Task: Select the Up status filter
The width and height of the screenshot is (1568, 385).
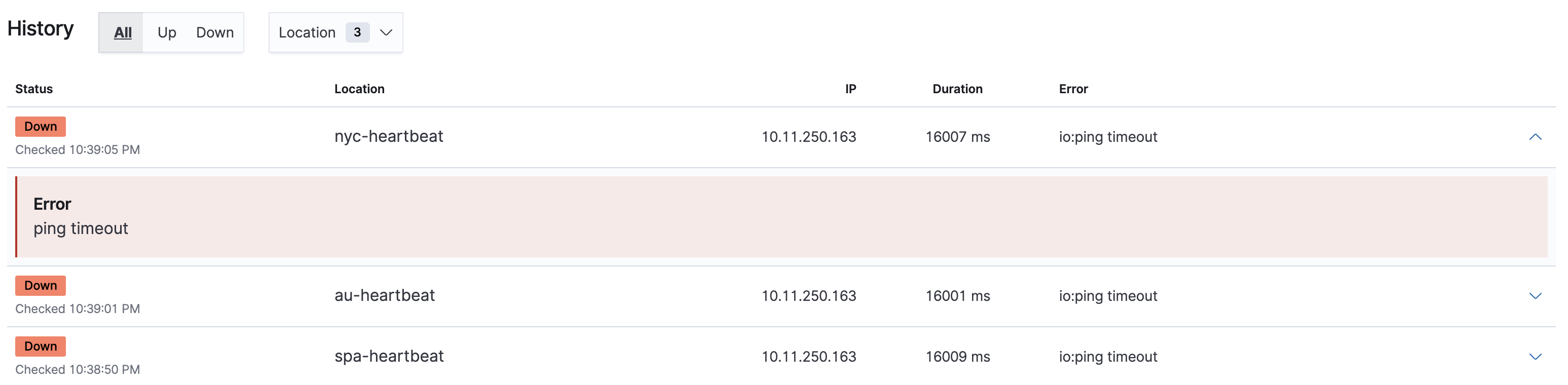Action: pyautogui.click(x=166, y=32)
